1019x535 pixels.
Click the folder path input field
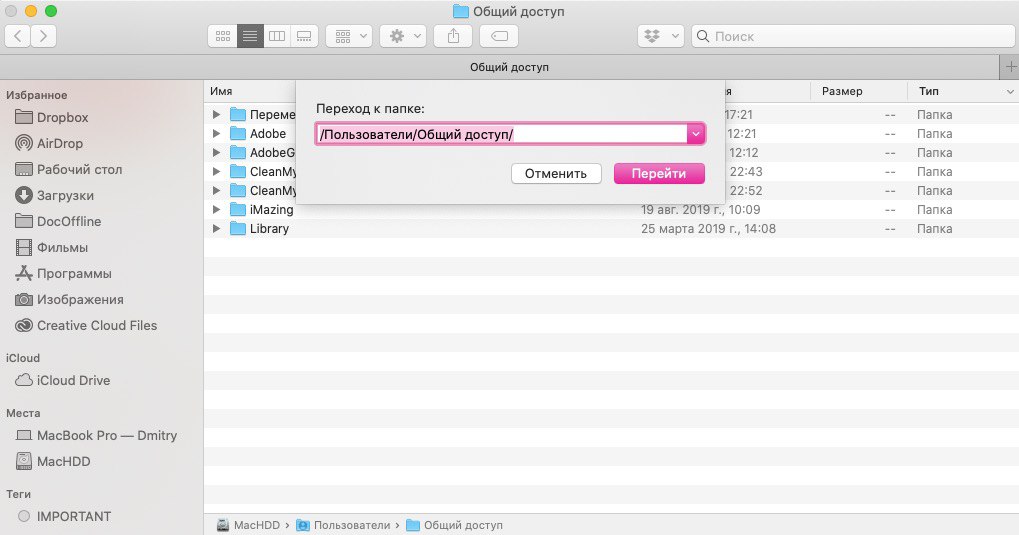pyautogui.click(x=500, y=134)
